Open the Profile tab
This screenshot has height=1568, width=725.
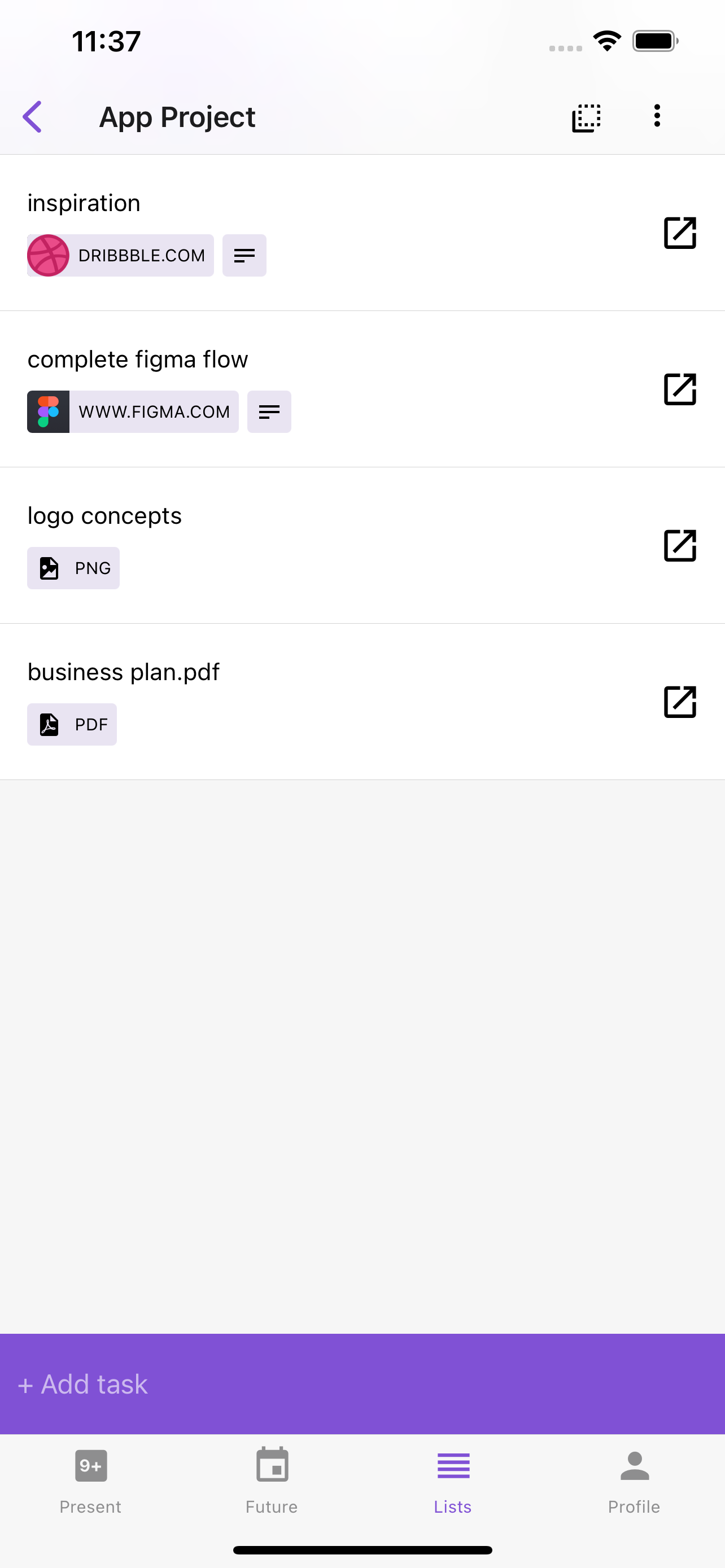tap(634, 1481)
